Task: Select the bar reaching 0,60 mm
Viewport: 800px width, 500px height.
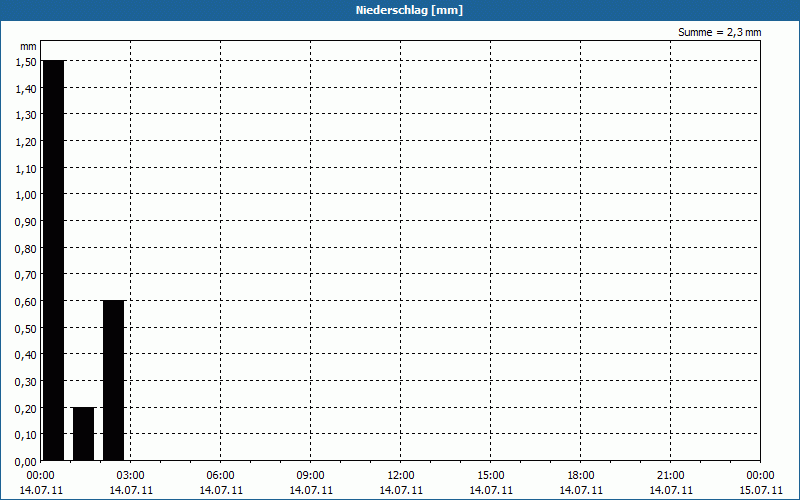Action: pyautogui.click(x=113, y=380)
